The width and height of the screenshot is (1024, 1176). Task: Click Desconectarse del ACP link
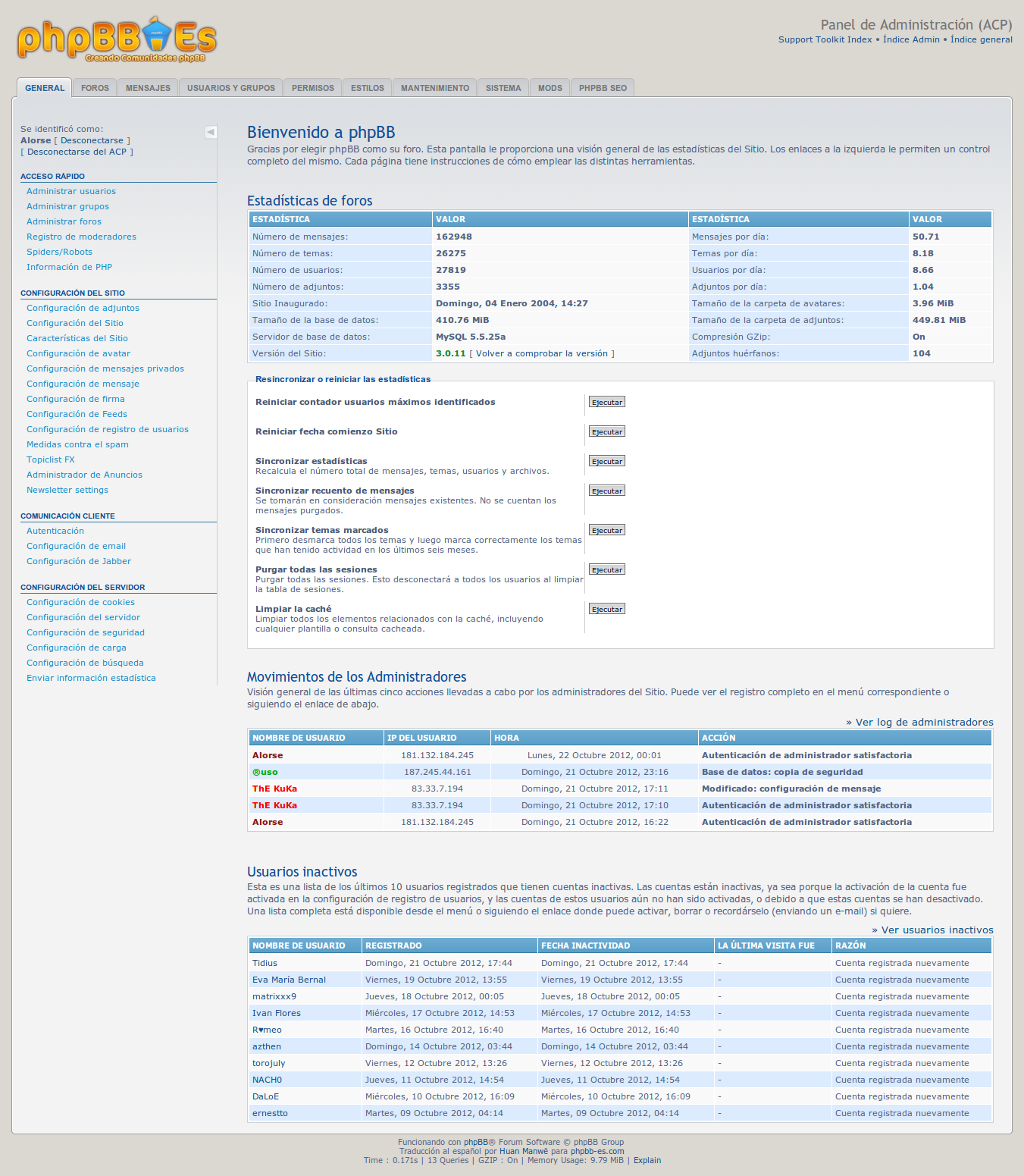pos(77,152)
